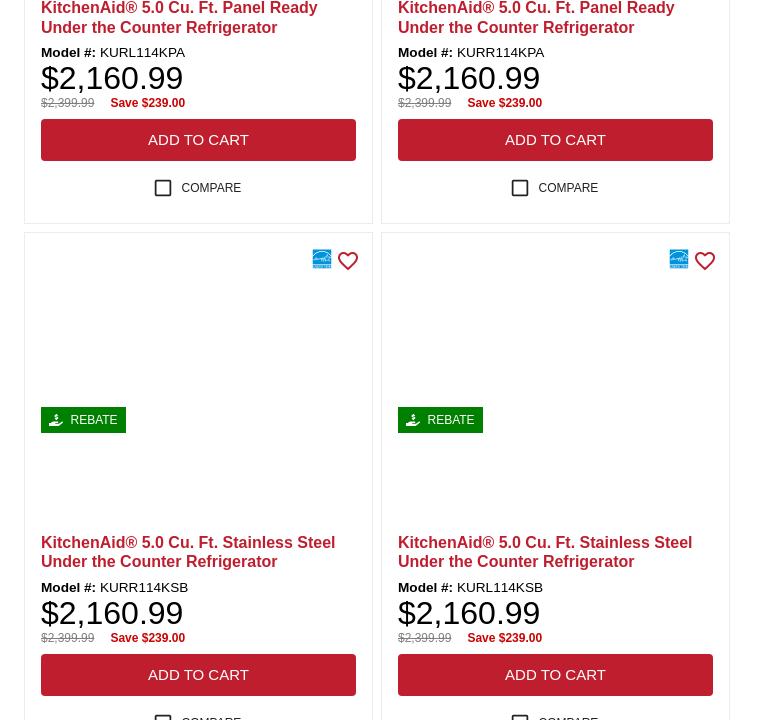Image resolution: width=770 pixels, height=720 pixels.
Task: Enable Compare checkbox for KURL114KSB refrigerator
Action: (x=520, y=716)
